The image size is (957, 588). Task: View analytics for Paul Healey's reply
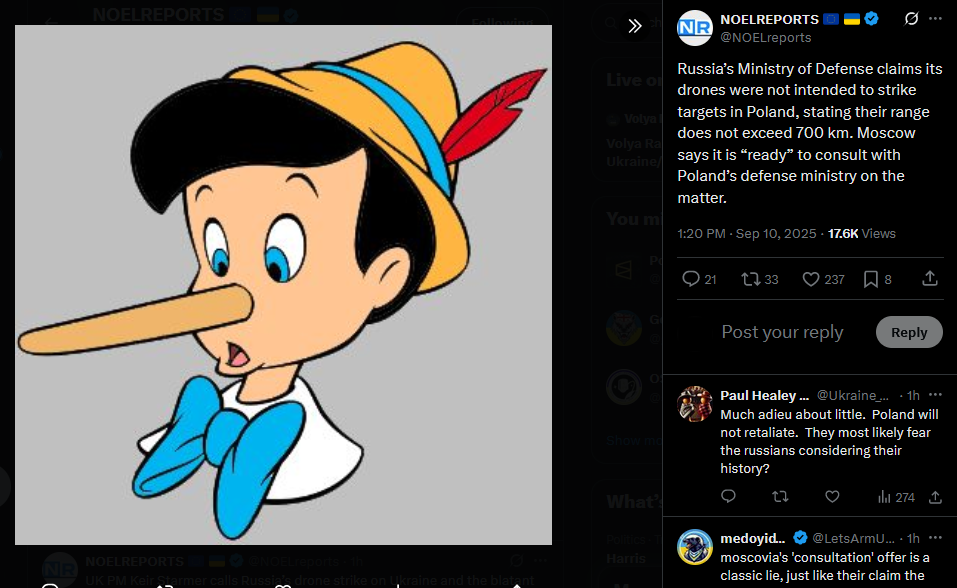895,497
